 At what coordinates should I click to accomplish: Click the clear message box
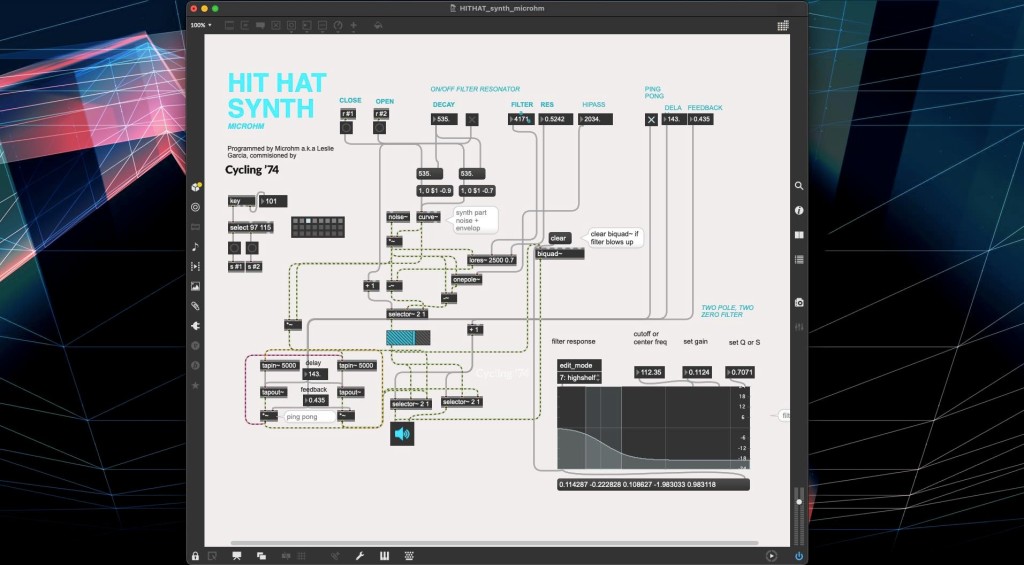558,238
